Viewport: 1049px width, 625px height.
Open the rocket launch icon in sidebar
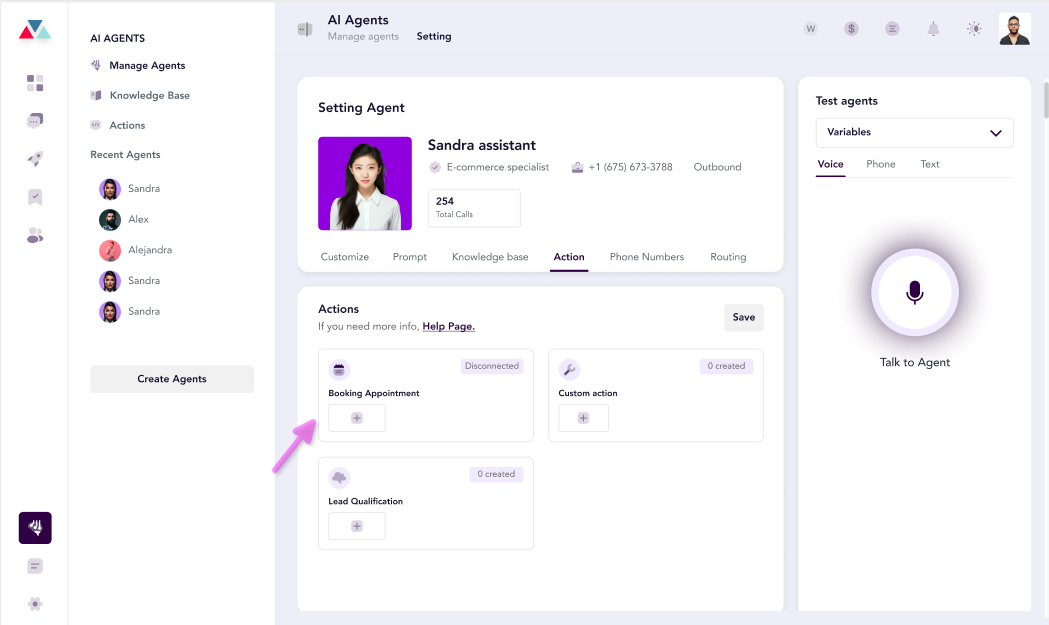[x=35, y=159]
